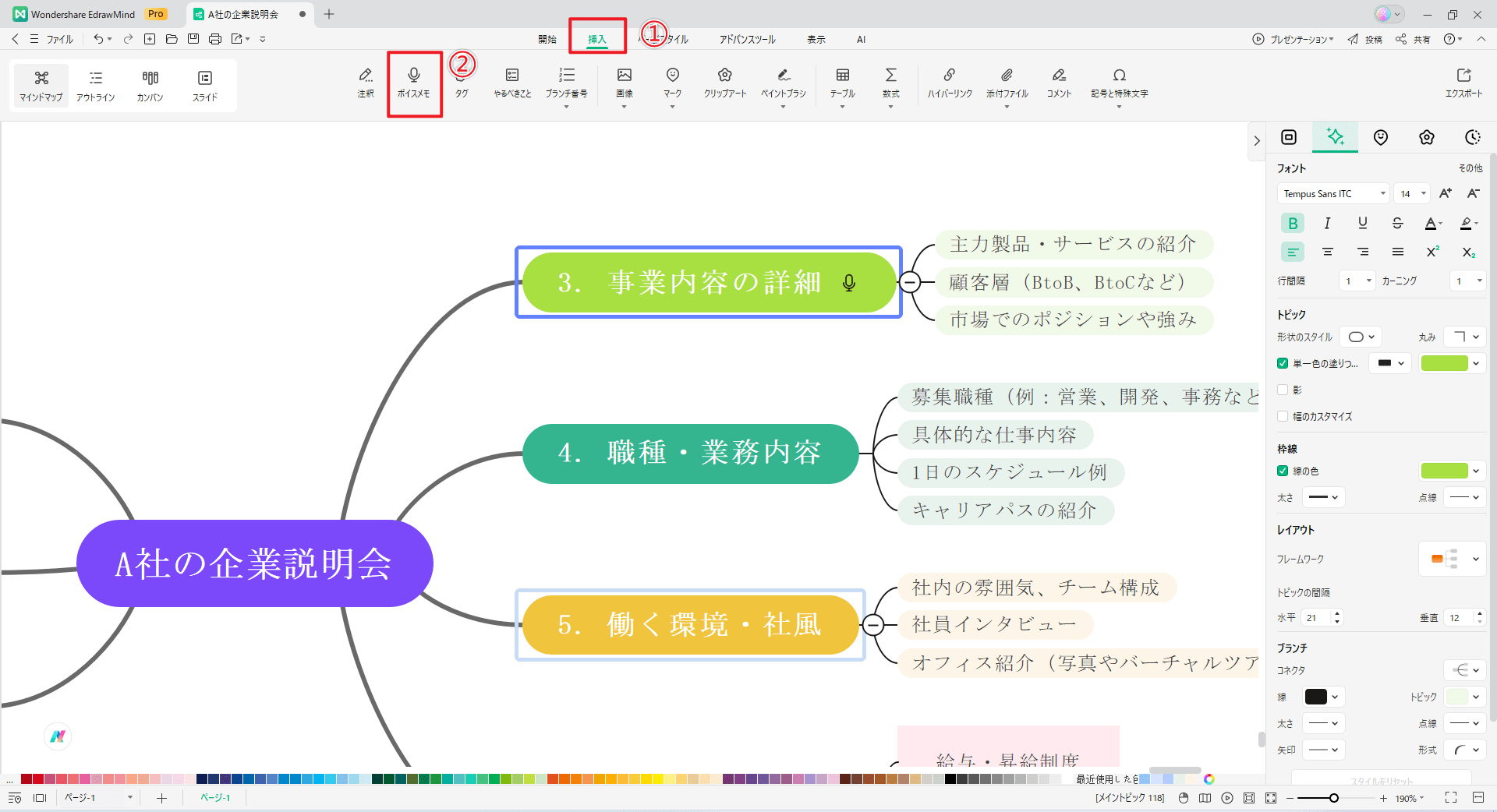1497x812 pixels.
Task: Open the AI style sparkle panel tab
Action: (x=1336, y=137)
